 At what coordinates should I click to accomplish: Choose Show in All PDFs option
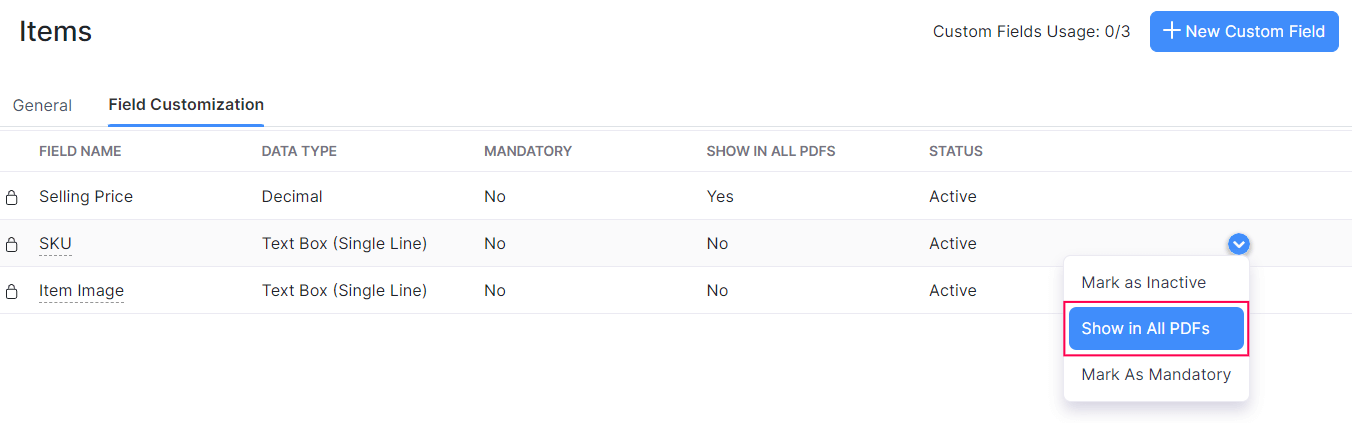(x=1156, y=329)
